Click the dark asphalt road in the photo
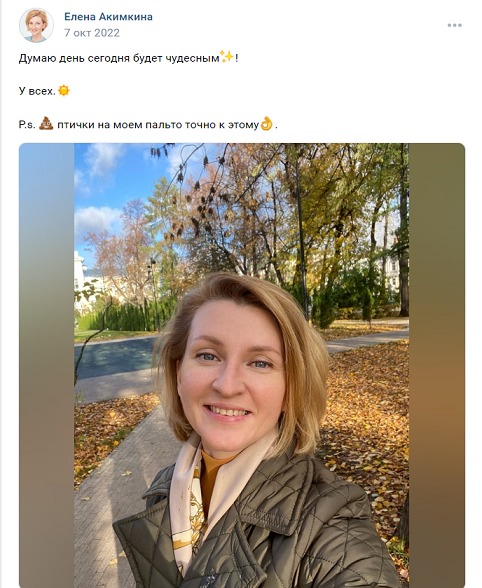 click(x=113, y=358)
